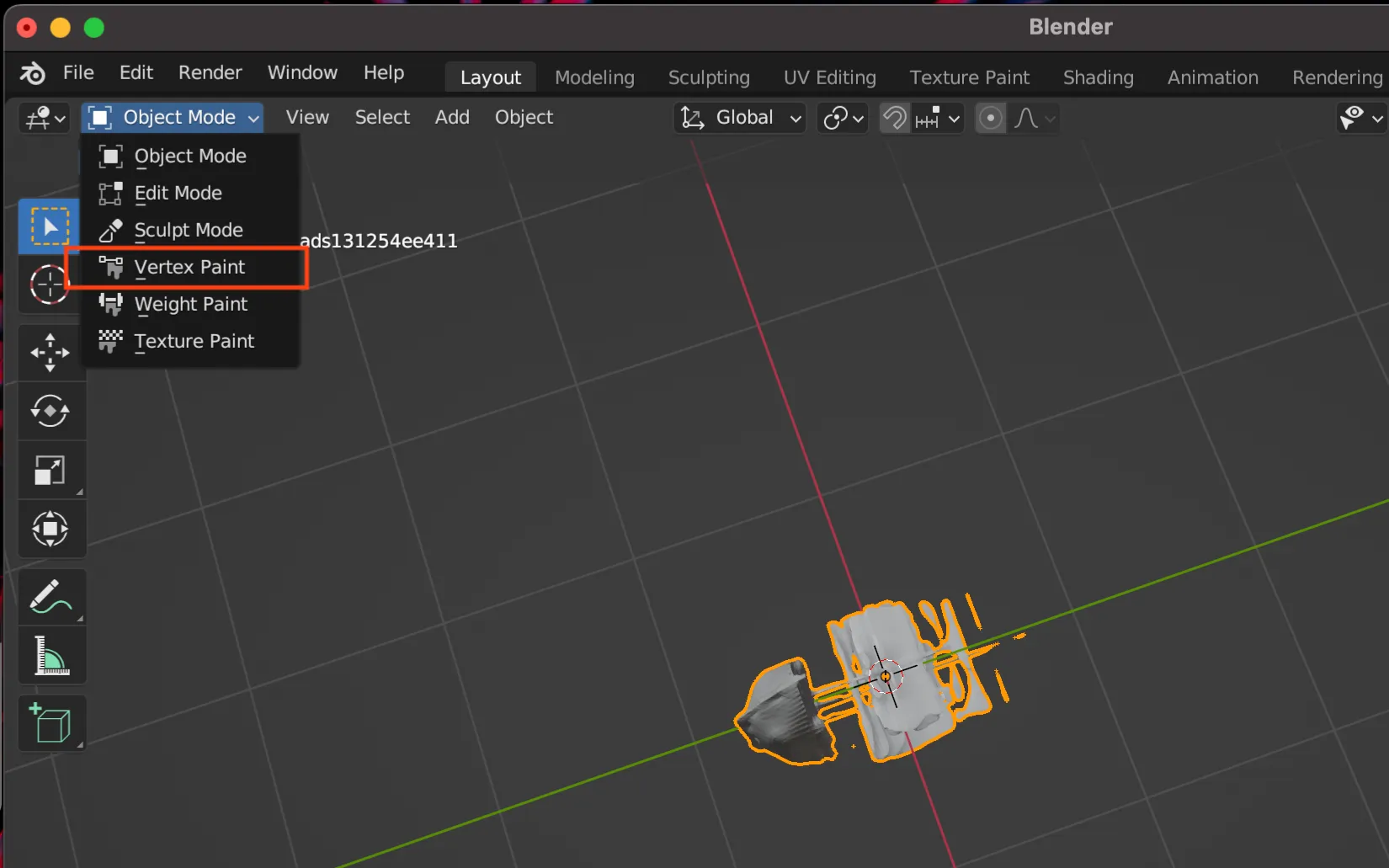The height and width of the screenshot is (868, 1389).
Task: Select the Transform tool
Action: [50, 529]
